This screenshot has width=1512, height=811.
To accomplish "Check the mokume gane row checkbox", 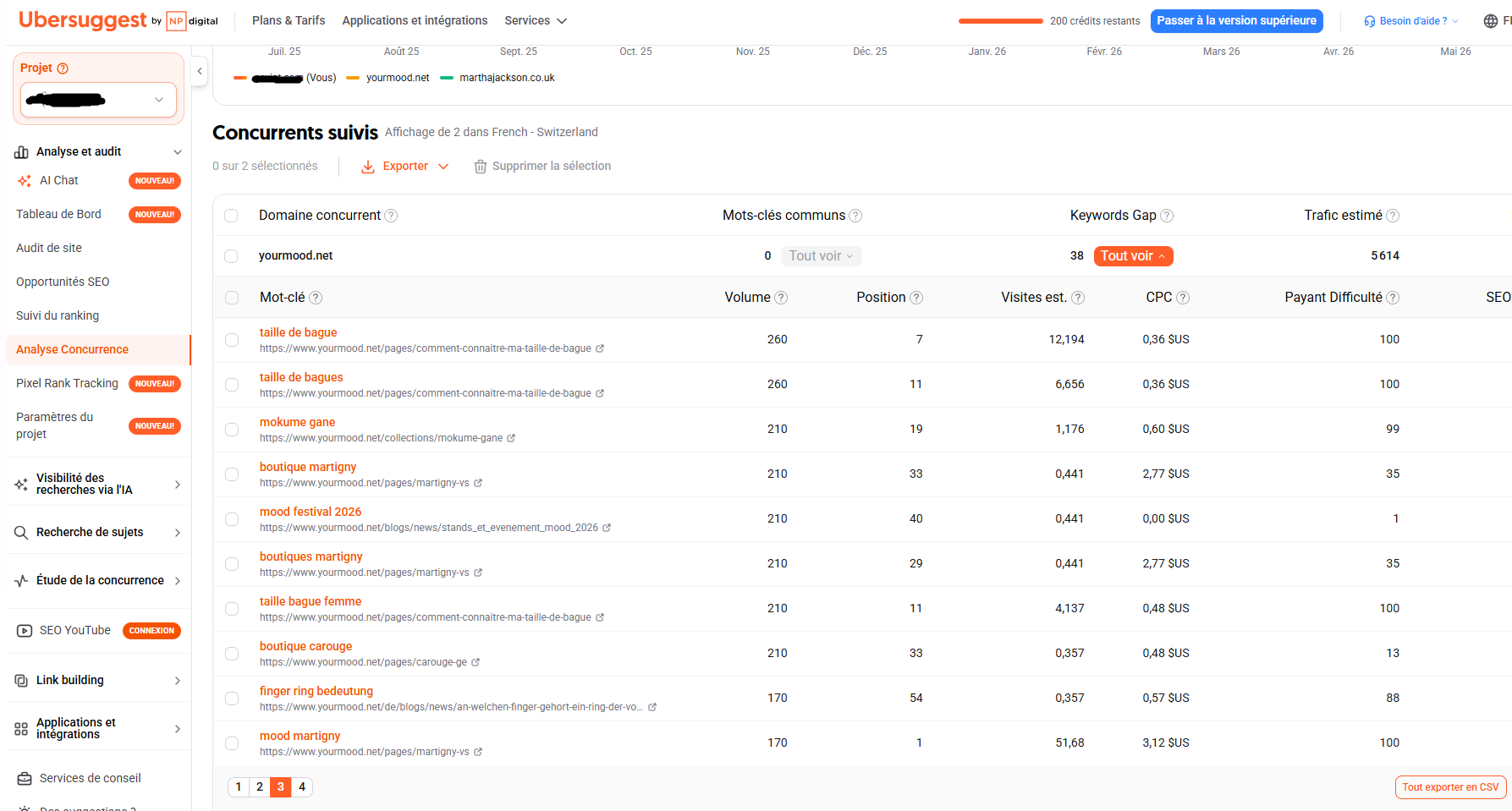I will tap(232, 430).
